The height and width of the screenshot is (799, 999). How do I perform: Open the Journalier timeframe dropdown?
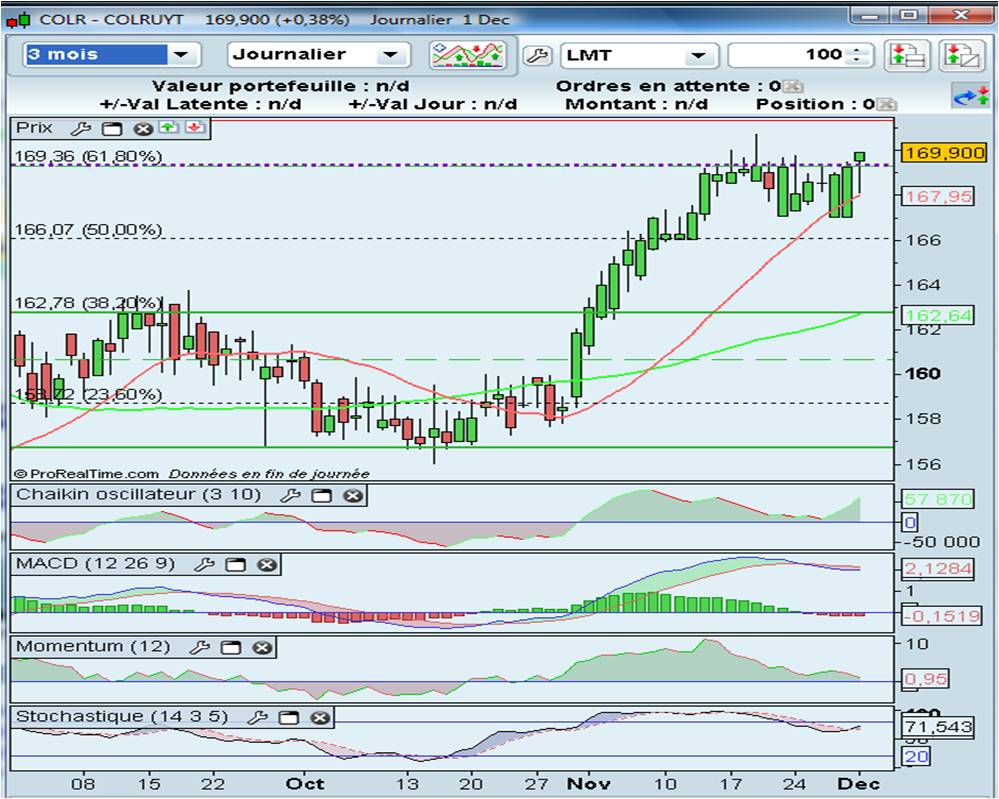390,55
